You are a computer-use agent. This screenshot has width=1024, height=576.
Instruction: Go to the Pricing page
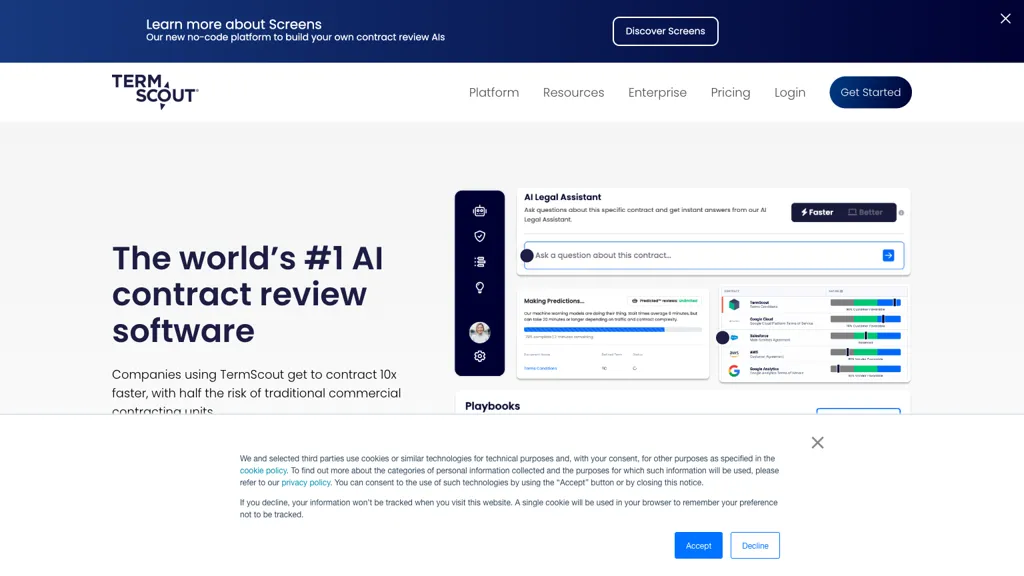coord(730,93)
